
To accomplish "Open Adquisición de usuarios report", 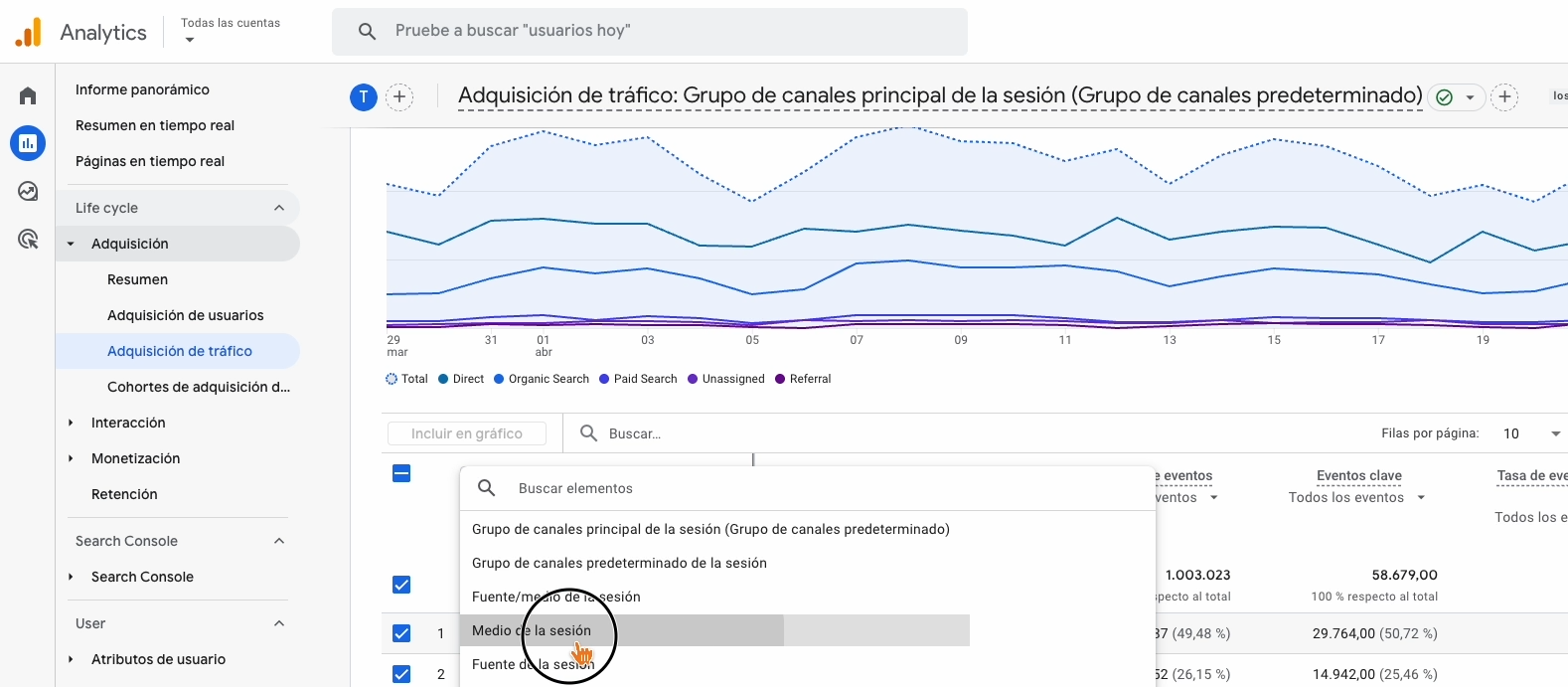I will pos(185,315).
